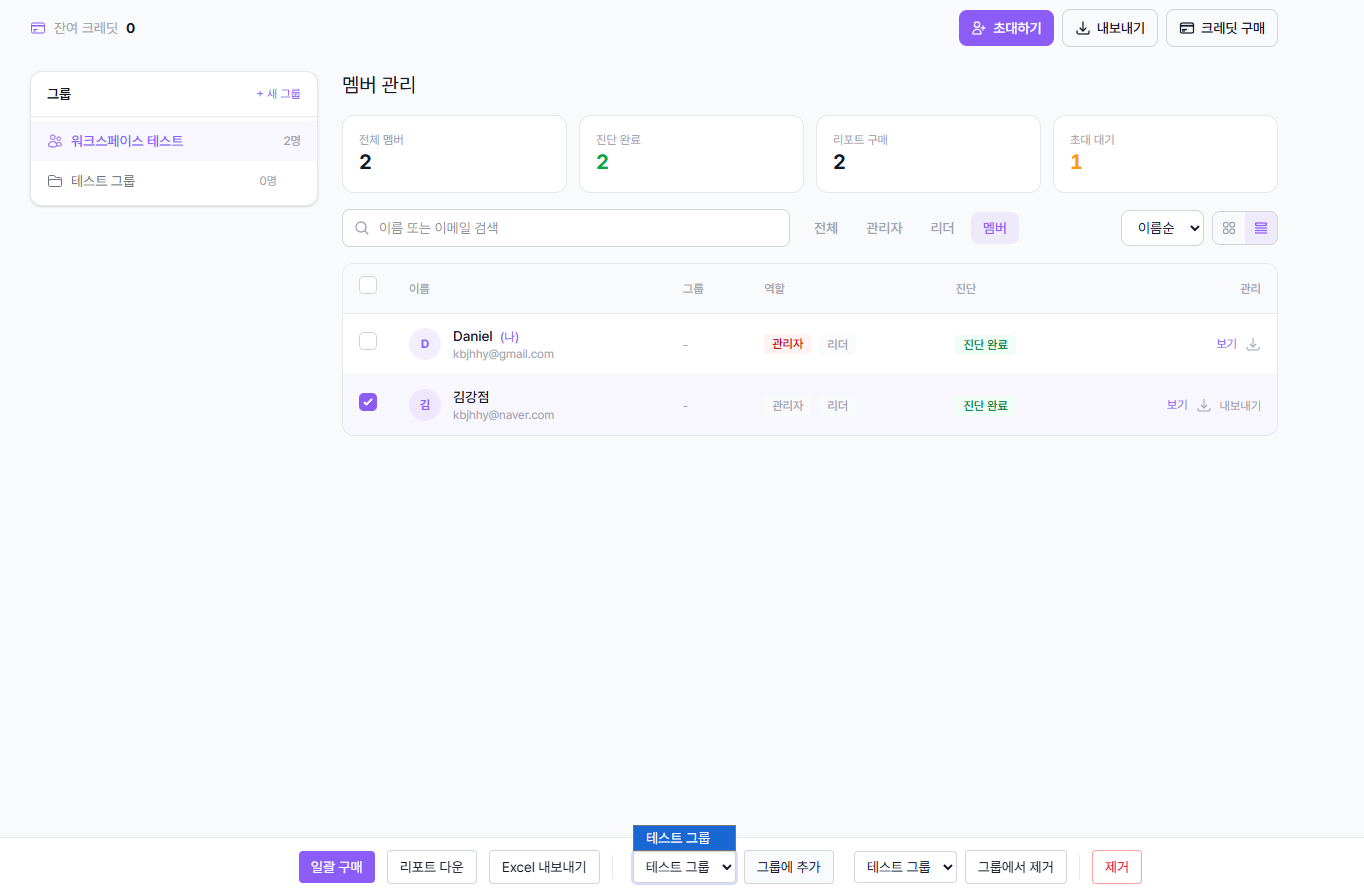Viewport: 1364px width, 889px height.
Task: Click the 초대하기 button
Action: click(x=1006, y=28)
